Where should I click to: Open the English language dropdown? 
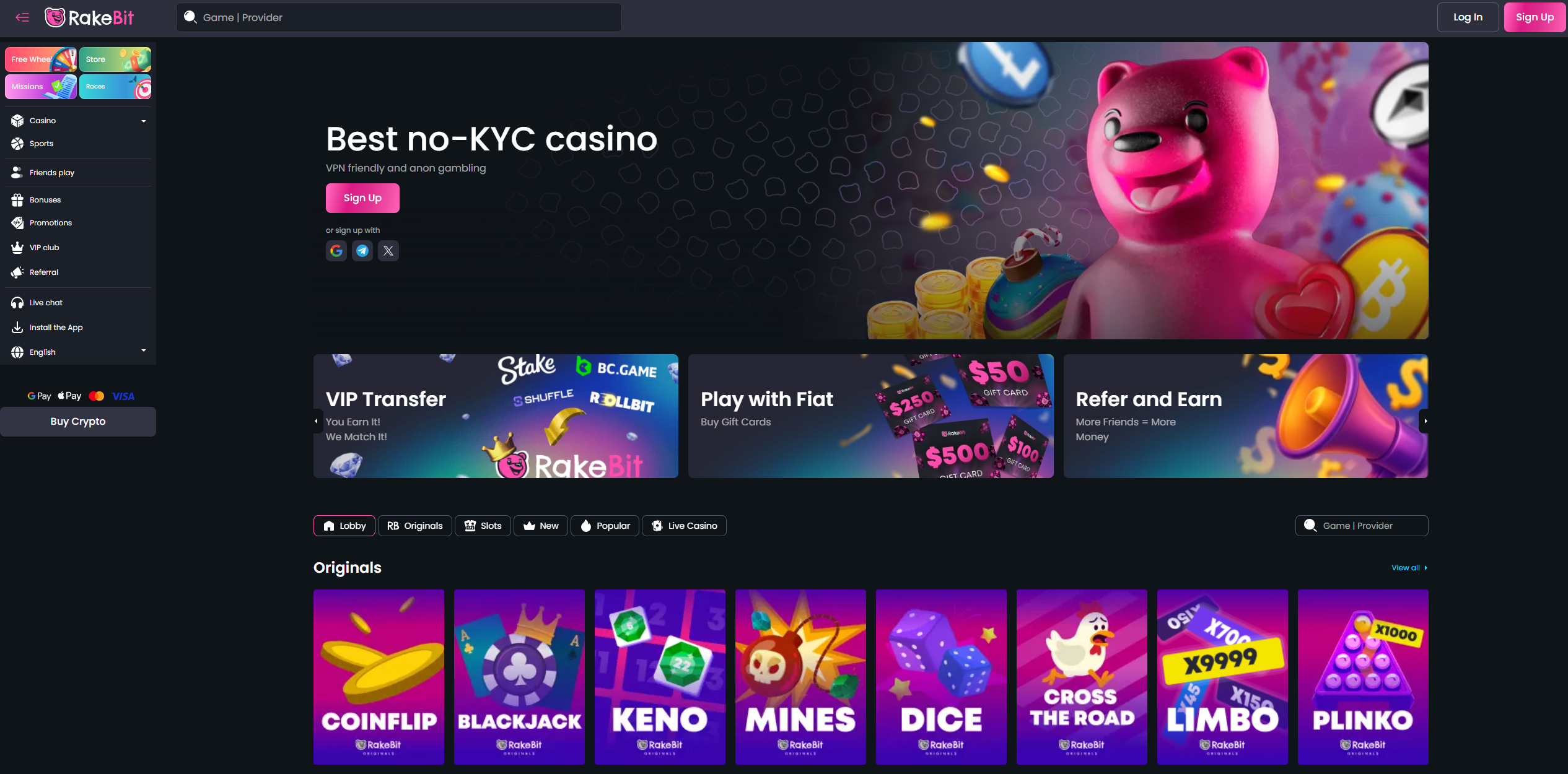coord(78,352)
